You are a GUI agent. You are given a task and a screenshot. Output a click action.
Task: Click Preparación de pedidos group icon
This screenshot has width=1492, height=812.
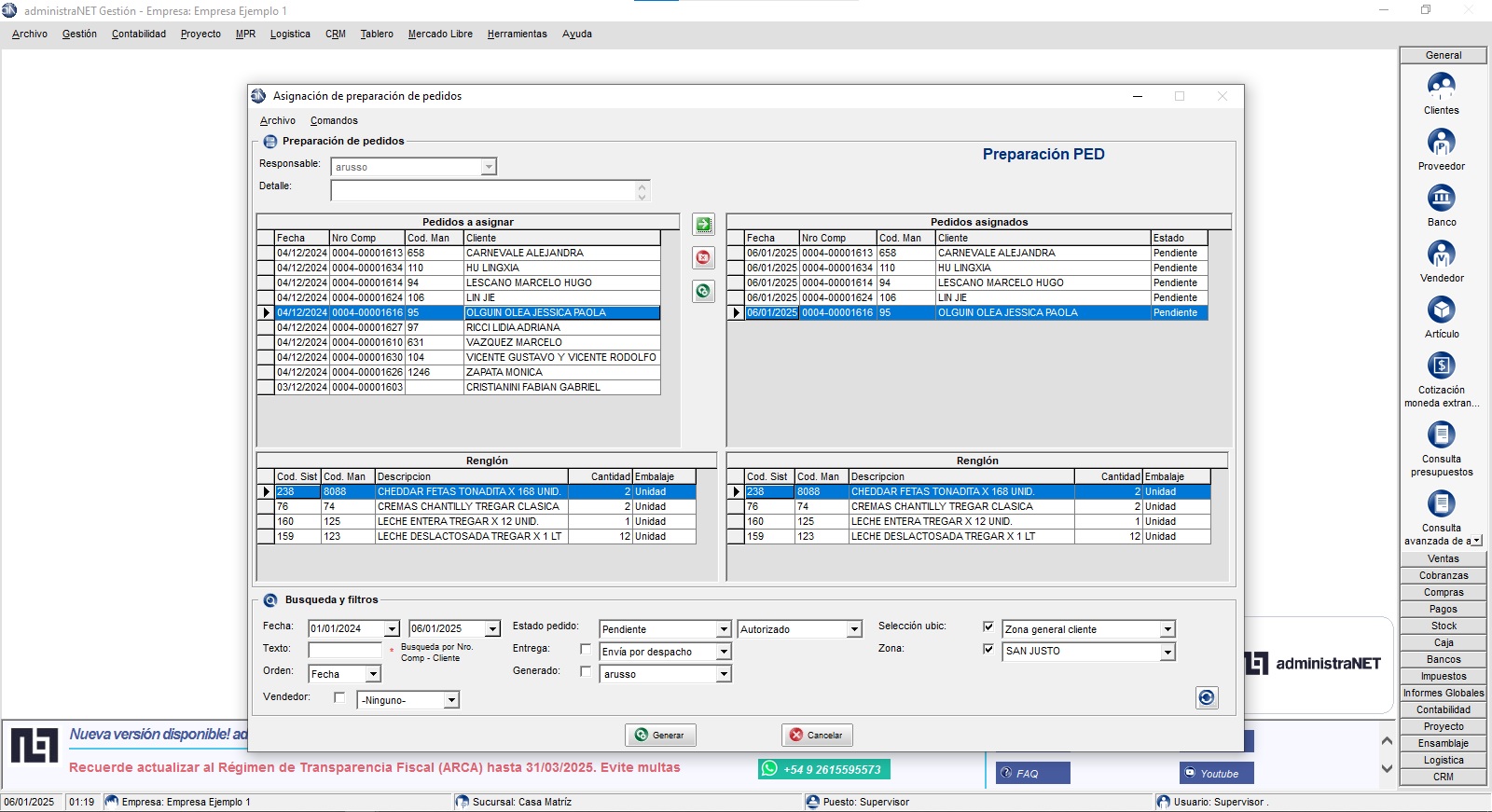[270, 142]
